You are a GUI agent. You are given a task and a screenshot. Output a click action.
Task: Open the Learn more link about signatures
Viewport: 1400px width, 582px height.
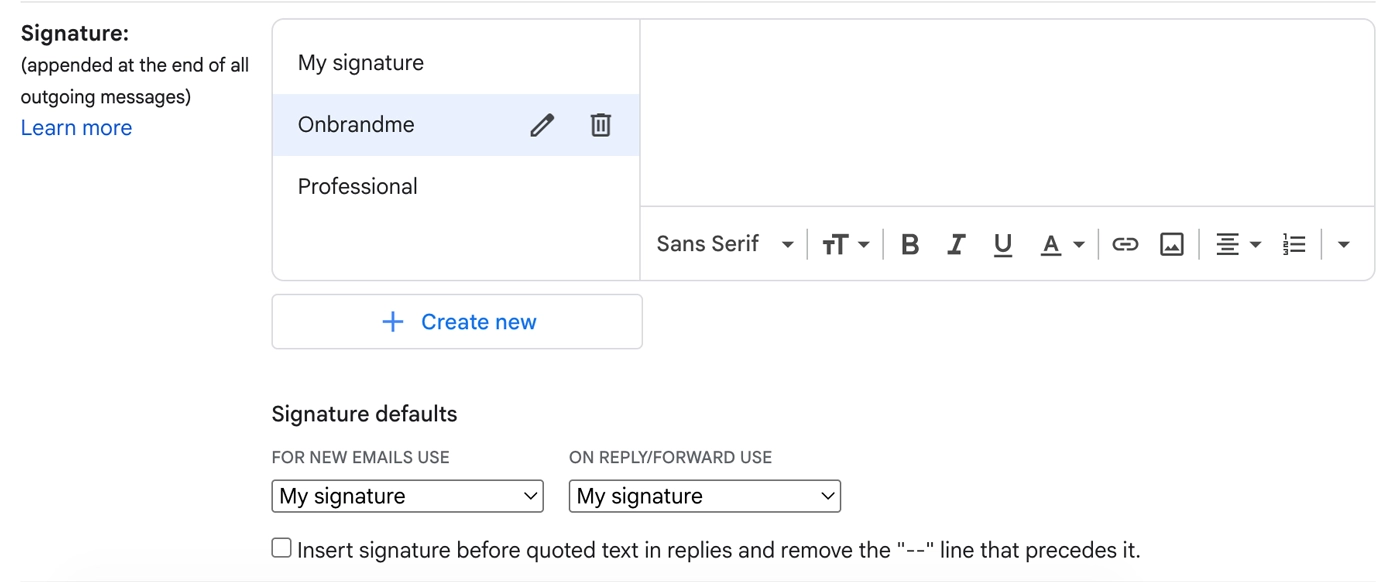pos(76,127)
